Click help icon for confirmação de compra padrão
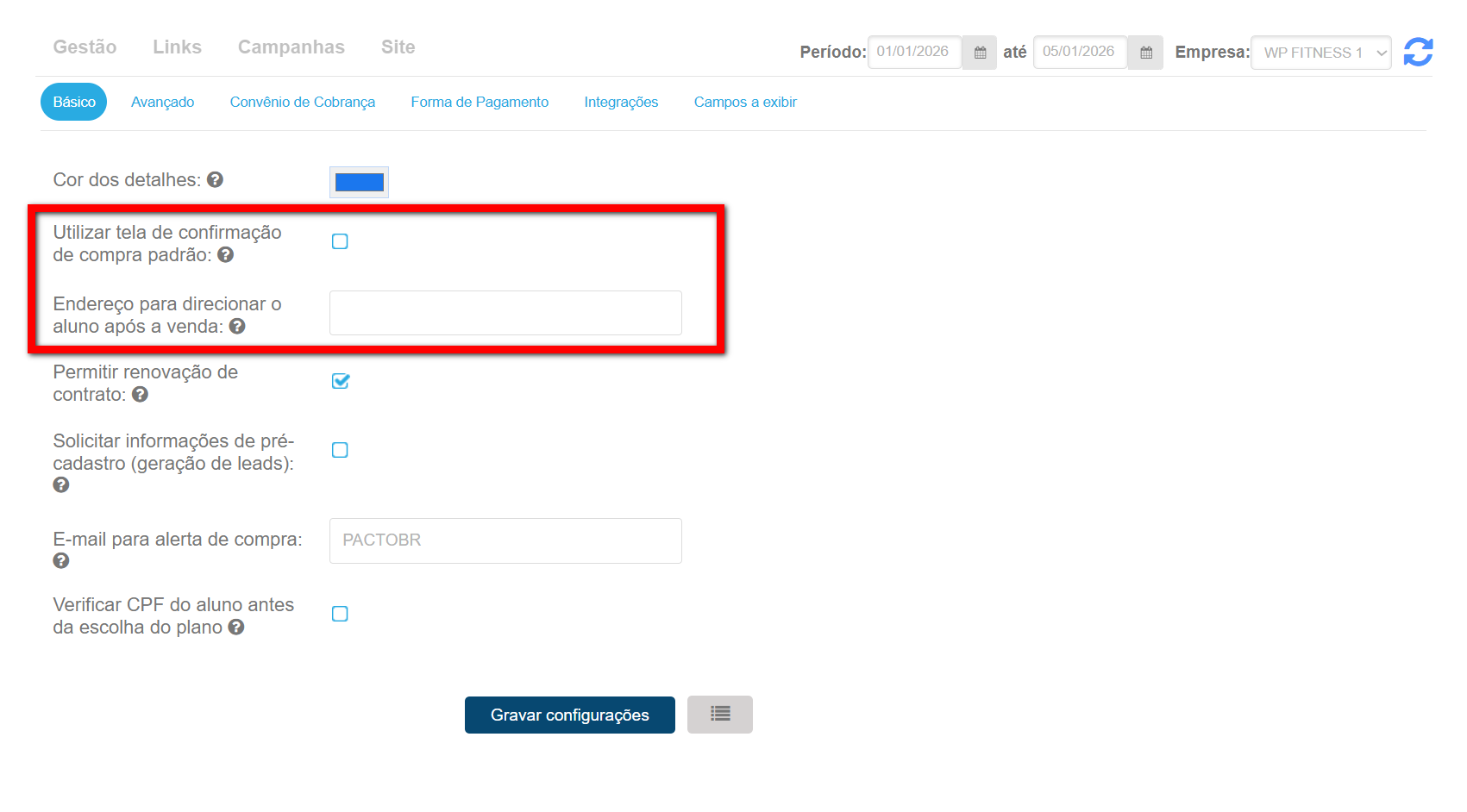This screenshot has width=1467, height=812. [x=226, y=254]
